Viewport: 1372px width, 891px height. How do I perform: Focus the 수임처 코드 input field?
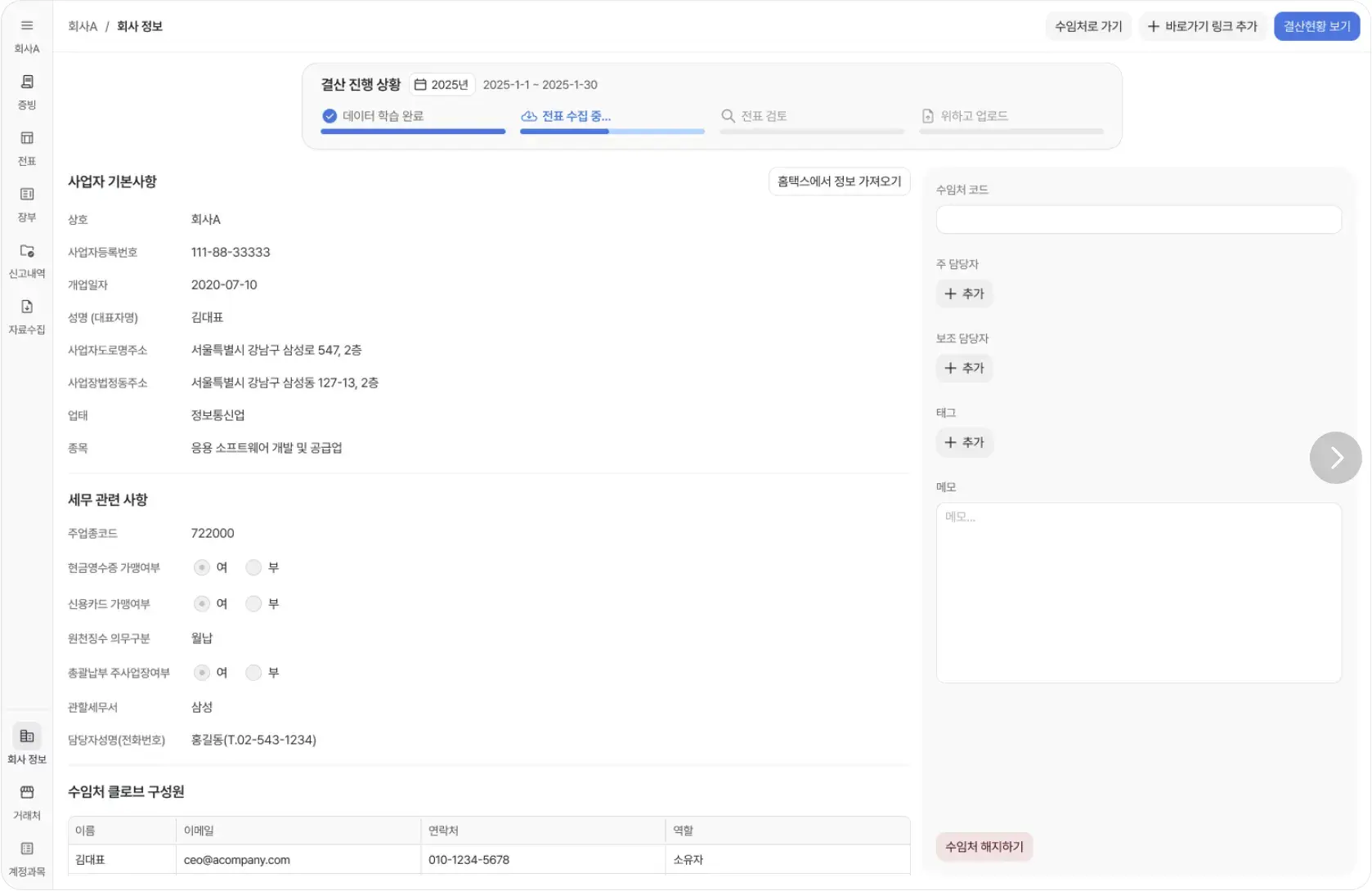tap(1138, 220)
